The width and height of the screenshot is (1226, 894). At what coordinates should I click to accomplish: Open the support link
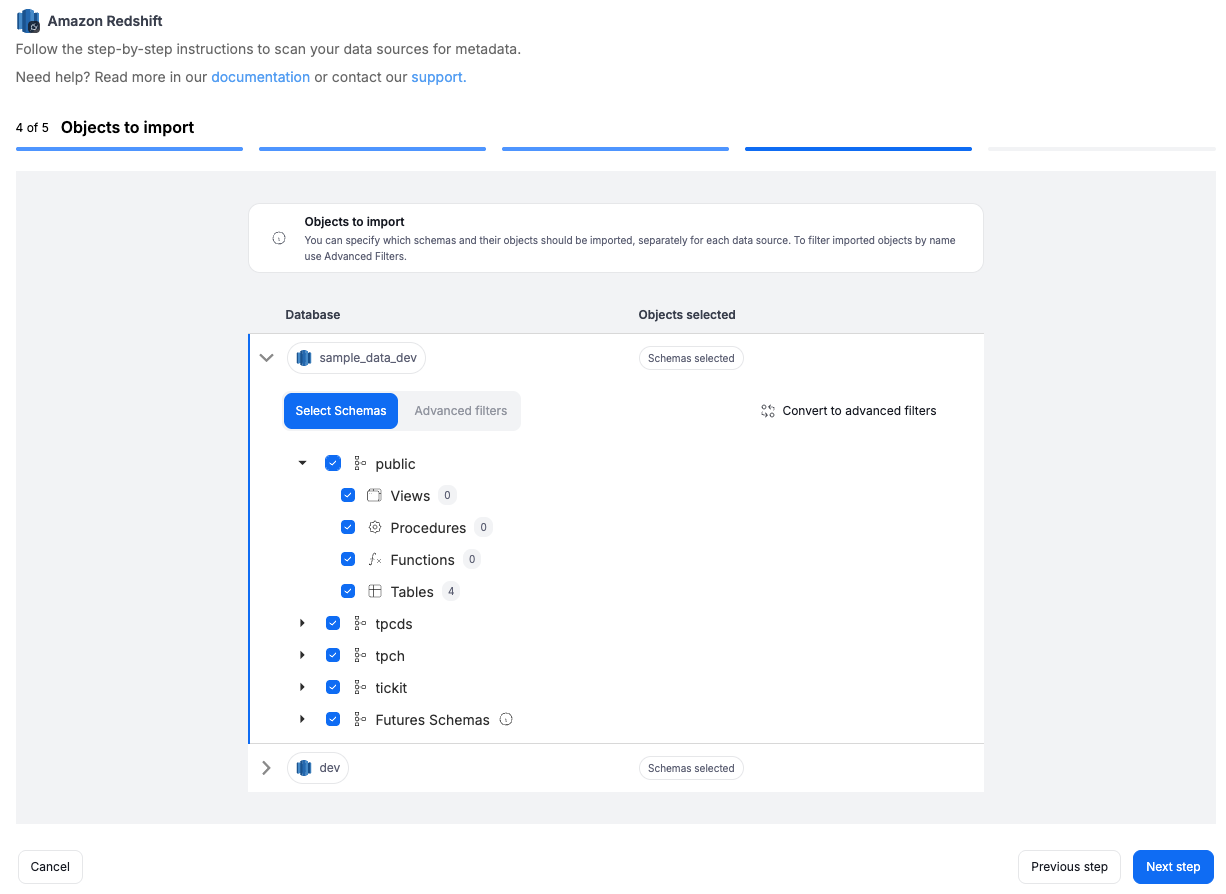[439, 77]
